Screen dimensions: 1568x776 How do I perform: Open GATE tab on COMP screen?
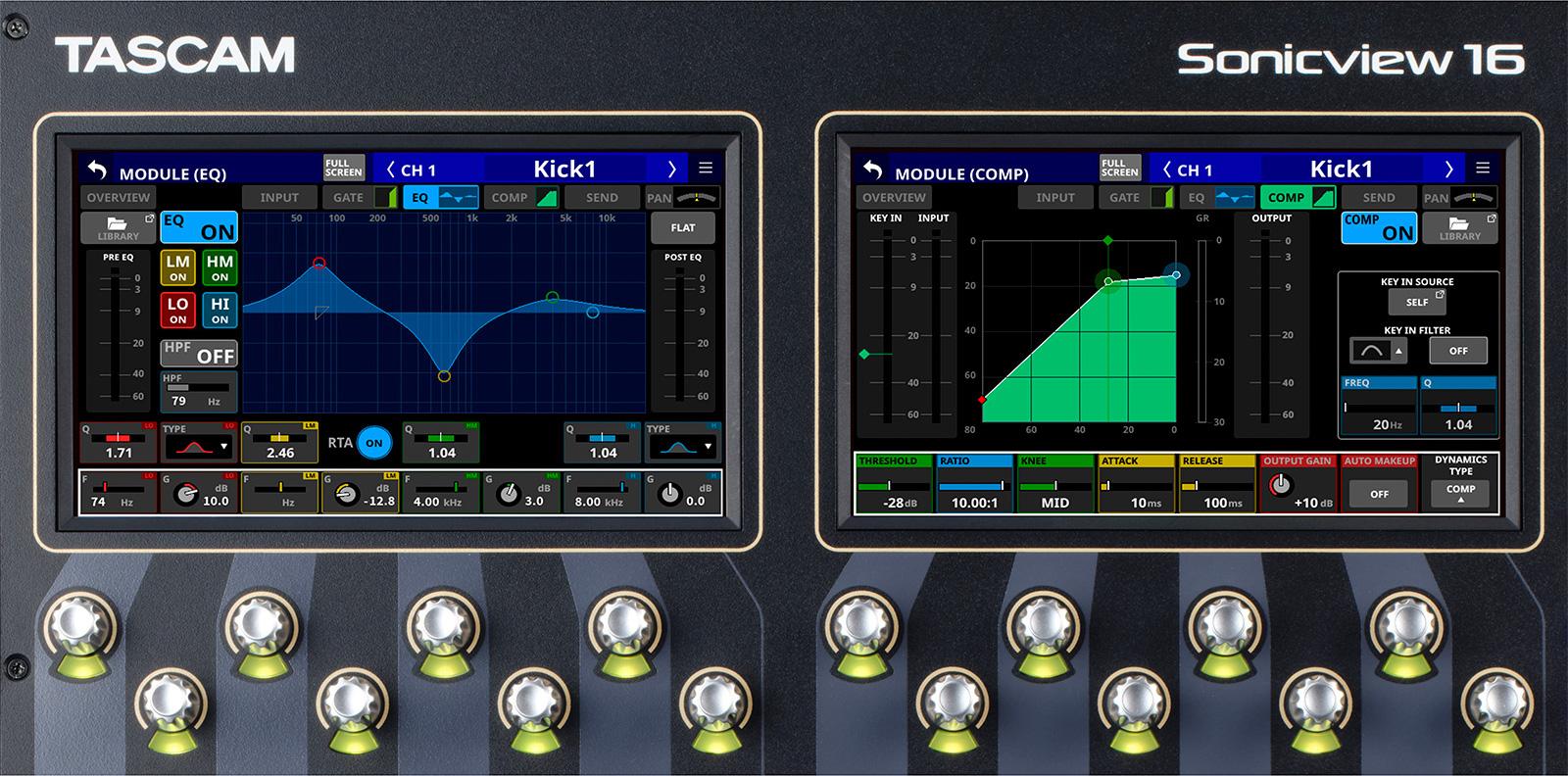tap(1137, 197)
